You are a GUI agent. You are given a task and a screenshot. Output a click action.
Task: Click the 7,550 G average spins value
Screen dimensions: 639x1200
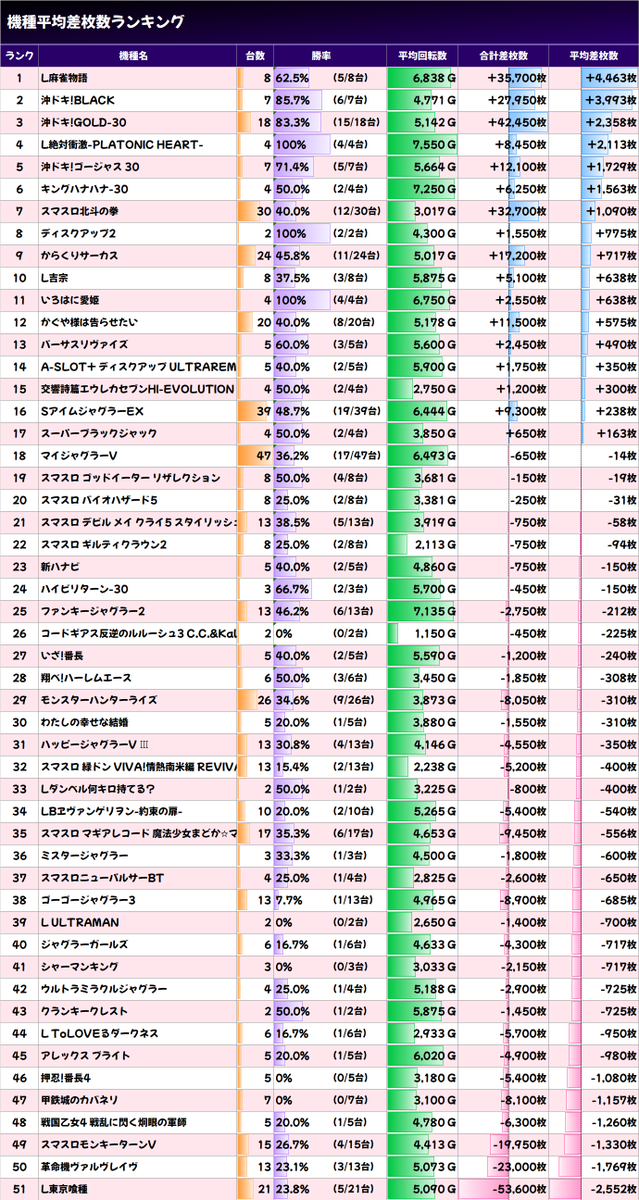[433, 144]
